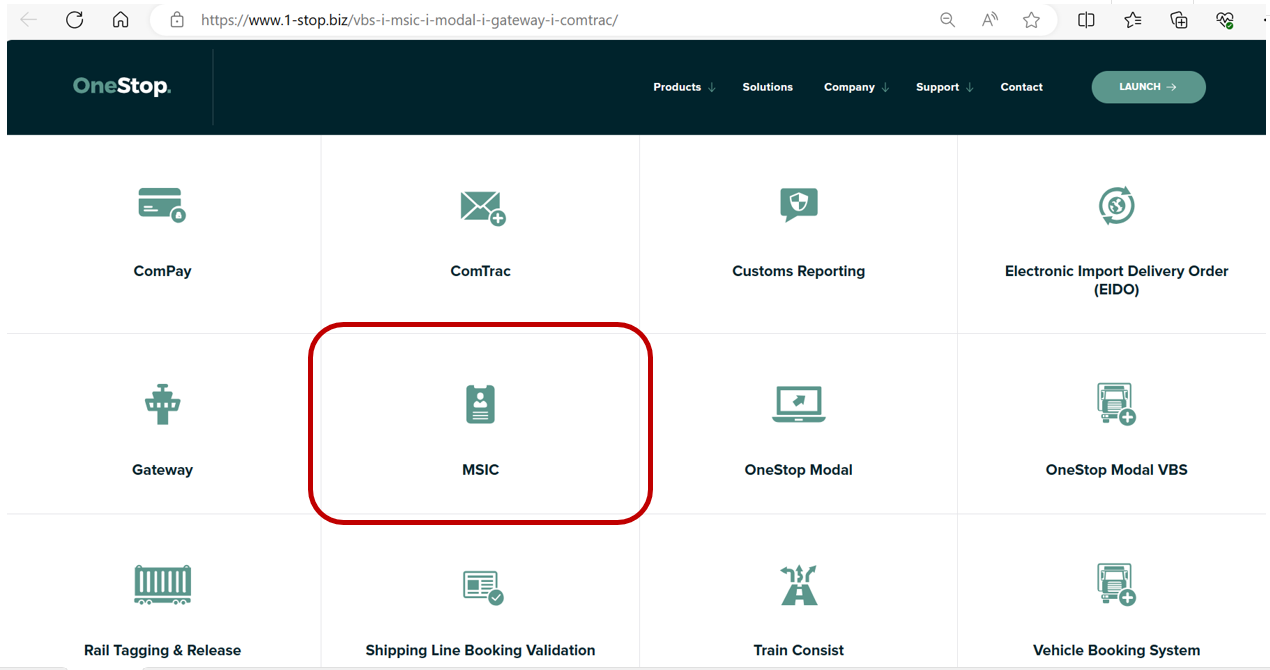Screen dimensions: 1270x670
Task: Click the browser back arrow
Action: tap(29, 20)
